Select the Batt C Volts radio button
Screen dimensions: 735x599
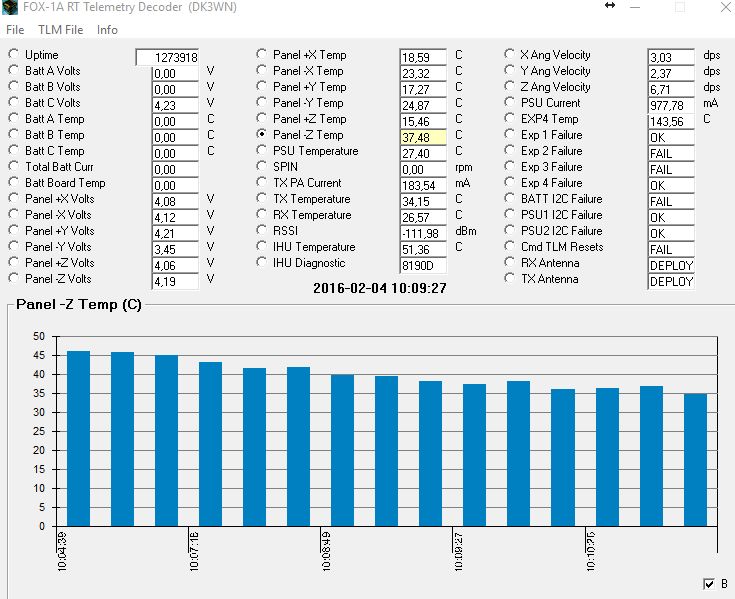pos(14,102)
